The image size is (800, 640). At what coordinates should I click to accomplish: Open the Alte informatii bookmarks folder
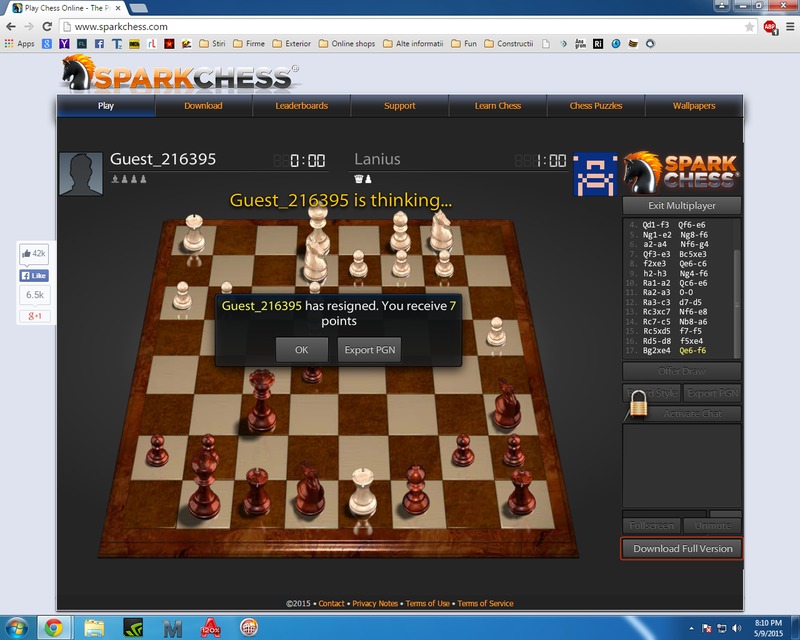(x=413, y=44)
